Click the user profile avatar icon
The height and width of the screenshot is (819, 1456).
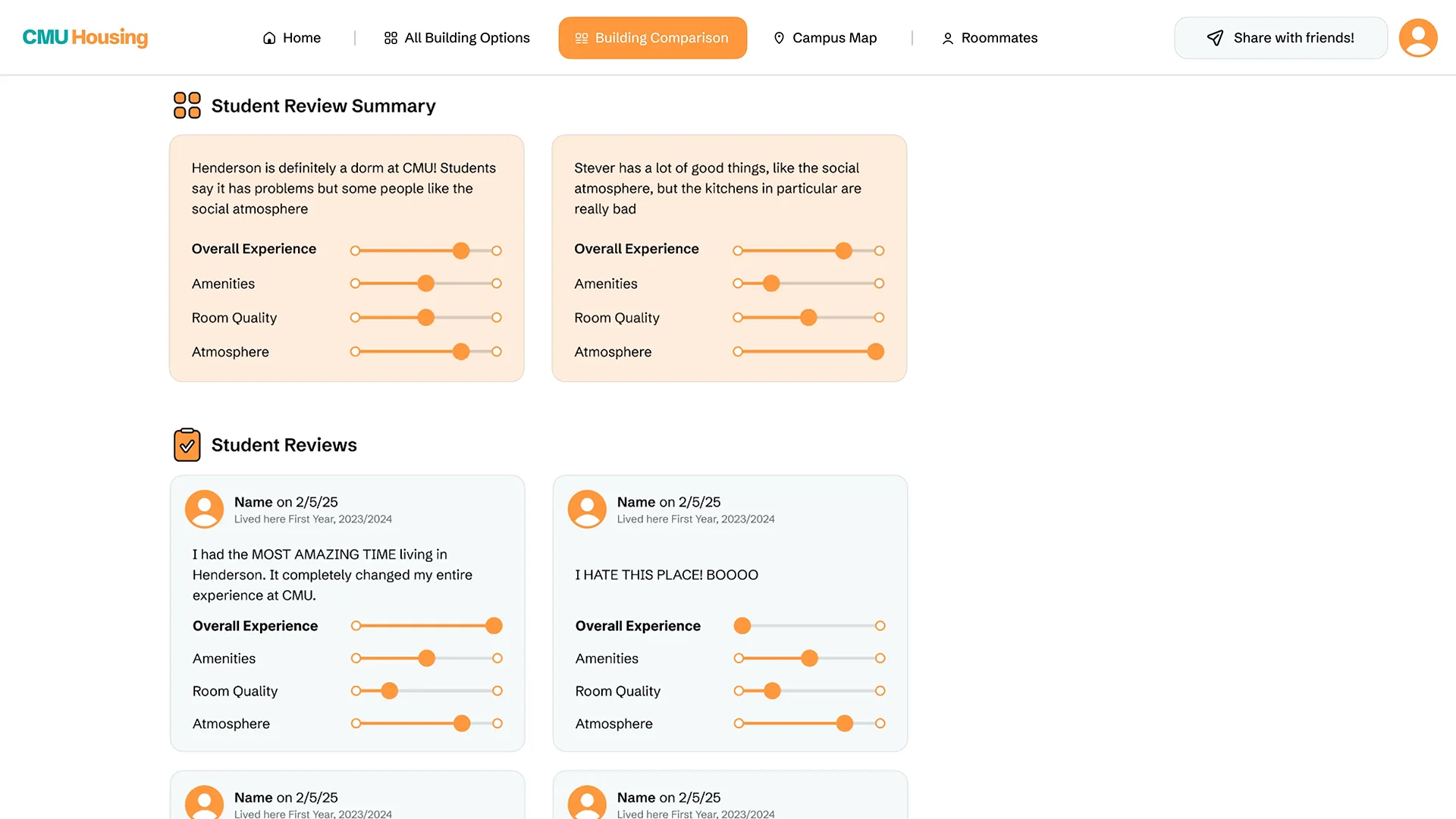tap(1417, 38)
